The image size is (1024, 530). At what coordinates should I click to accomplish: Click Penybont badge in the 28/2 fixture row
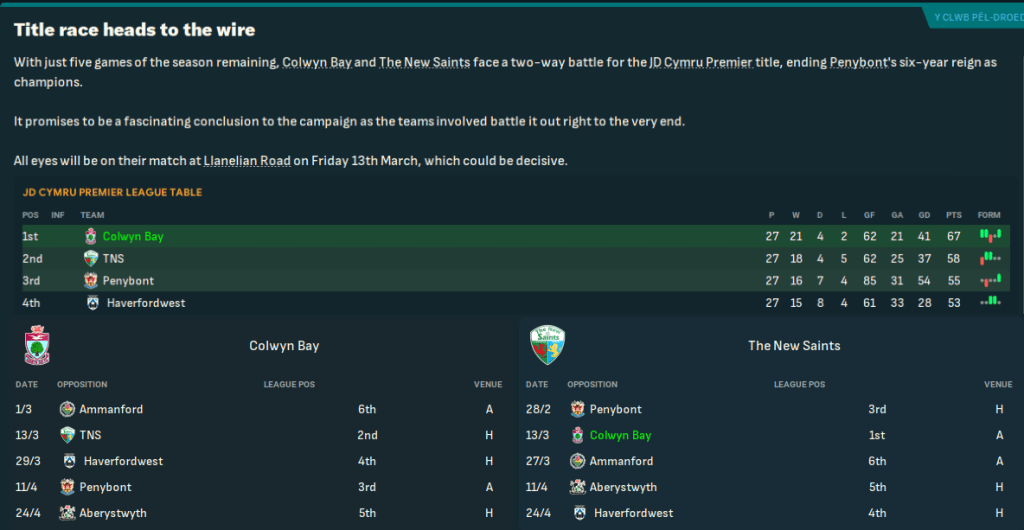pos(577,409)
